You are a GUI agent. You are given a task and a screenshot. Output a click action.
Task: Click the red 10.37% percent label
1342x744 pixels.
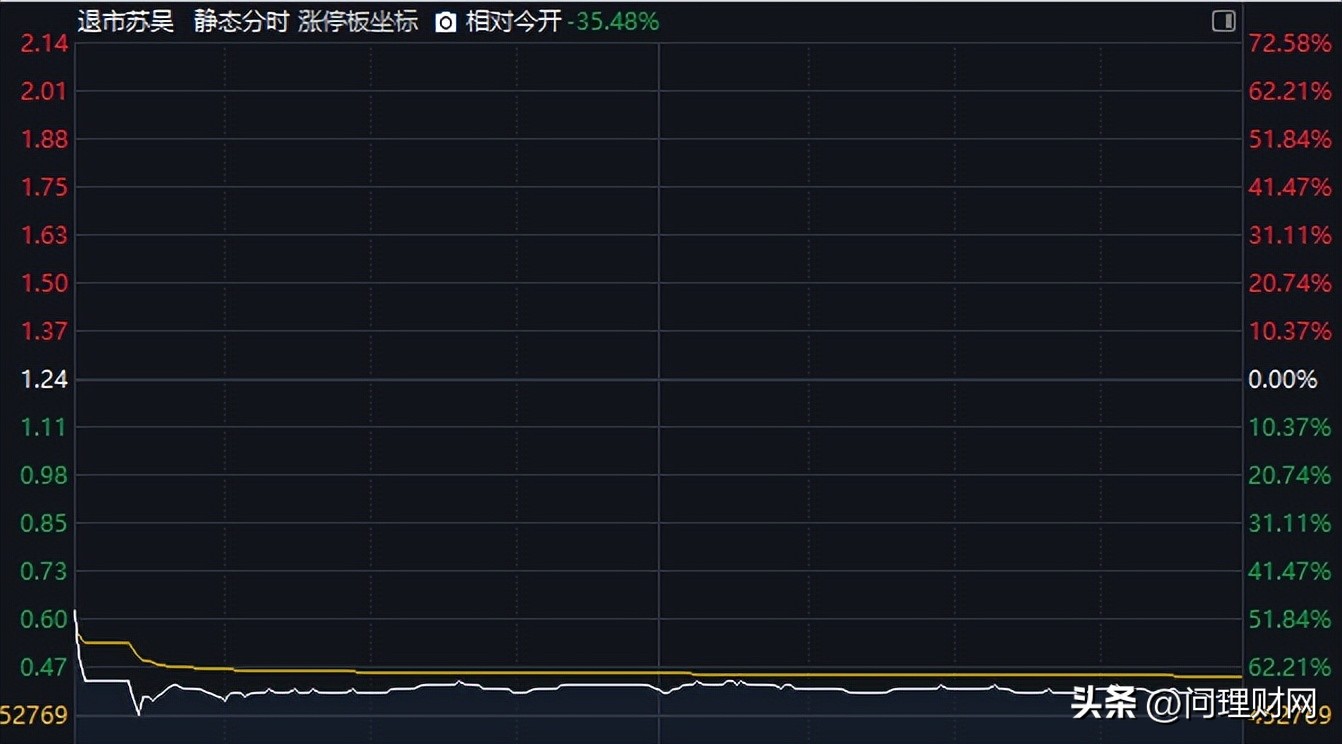(x=1290, y=331)
